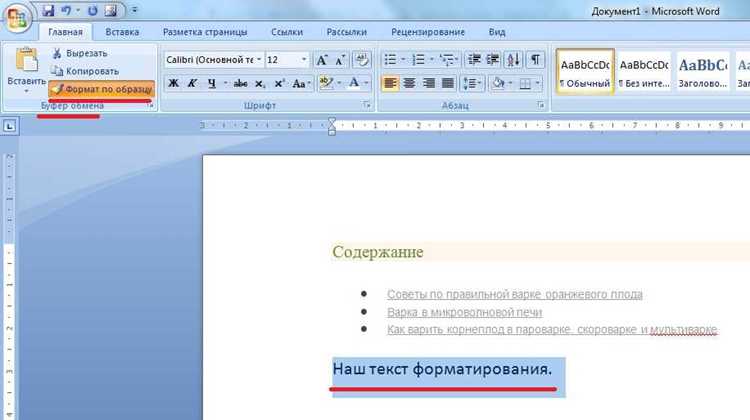
Task: Open the Вставка tab
Action: click(x=122, y=32)
